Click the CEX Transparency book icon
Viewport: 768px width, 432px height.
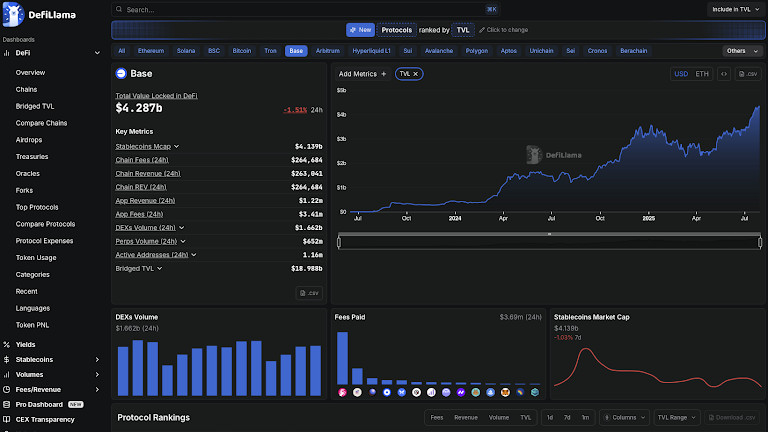pyautogui.click(x=6, y=419)
